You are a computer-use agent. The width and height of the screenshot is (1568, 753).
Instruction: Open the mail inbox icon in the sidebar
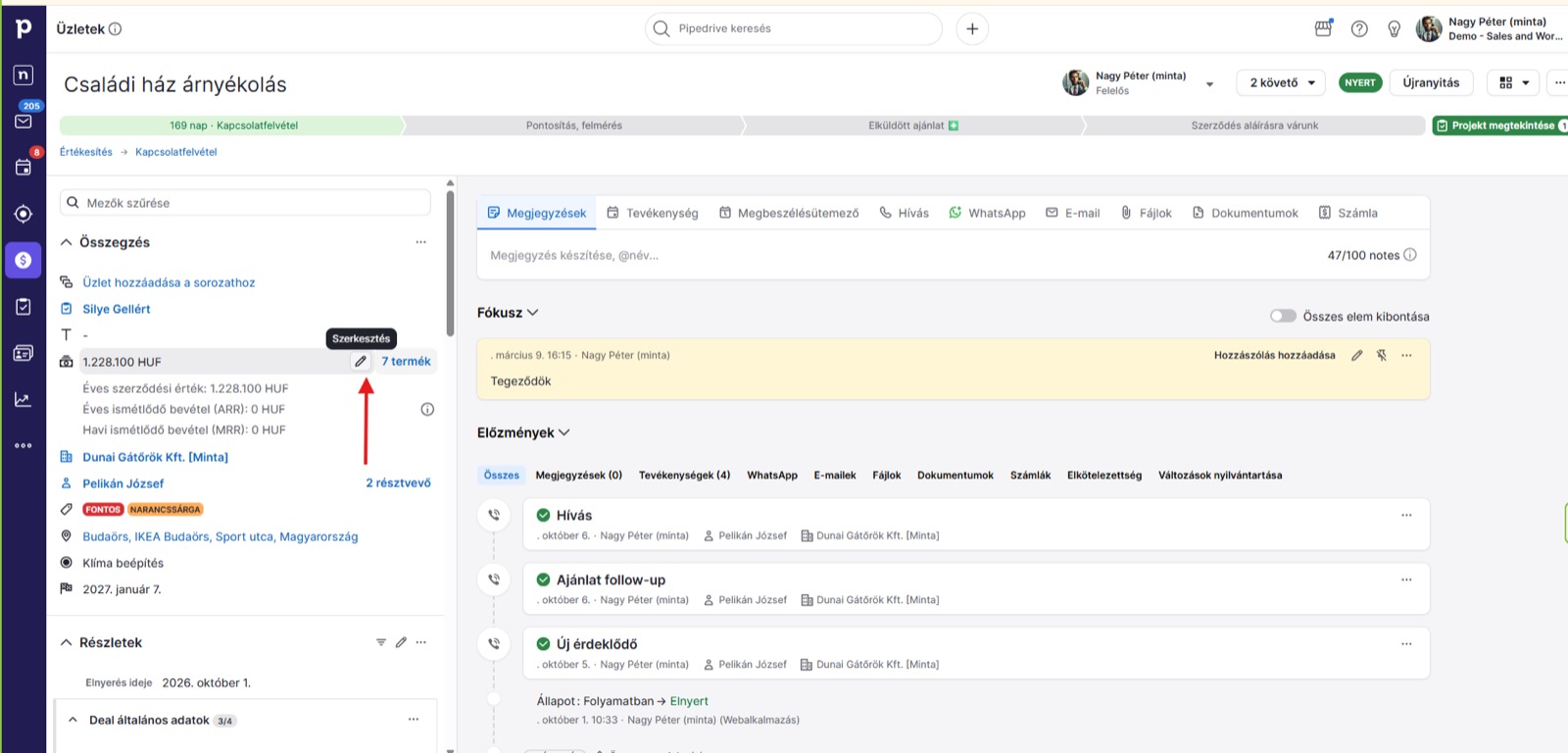[x=24, y=122]
